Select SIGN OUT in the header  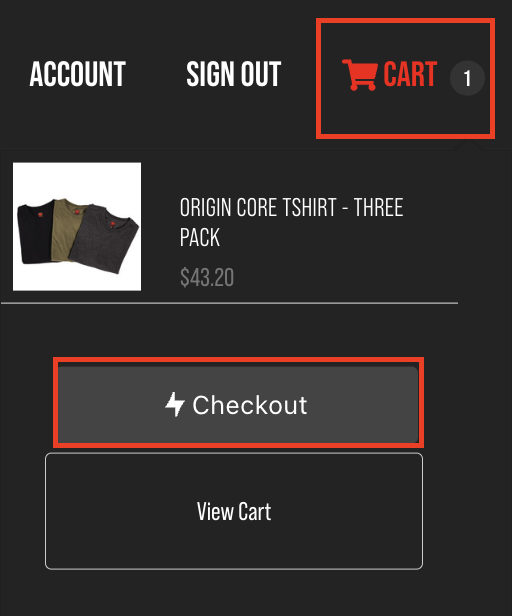coord(233,74)
